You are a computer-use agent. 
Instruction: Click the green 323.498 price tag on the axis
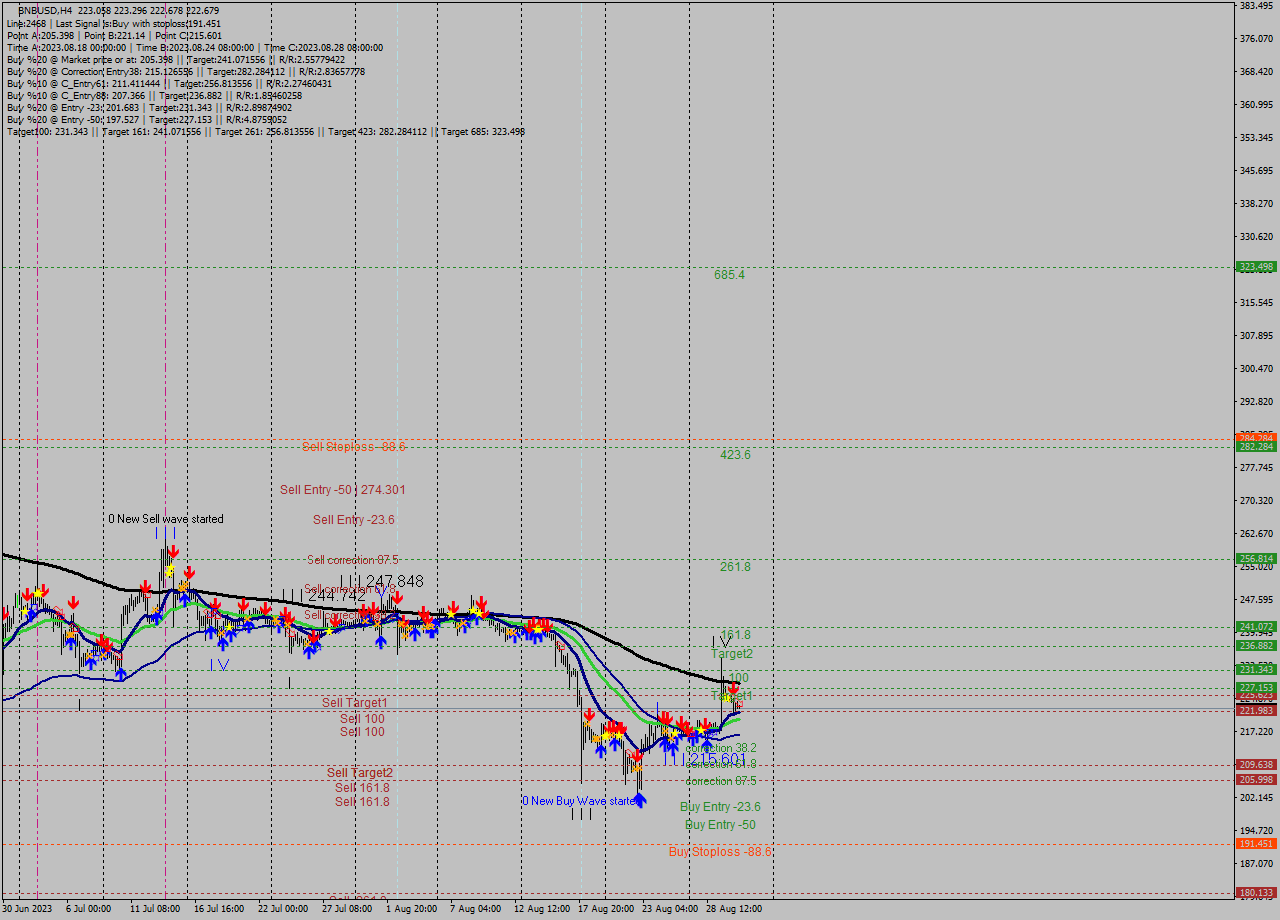coord(1254,267)
